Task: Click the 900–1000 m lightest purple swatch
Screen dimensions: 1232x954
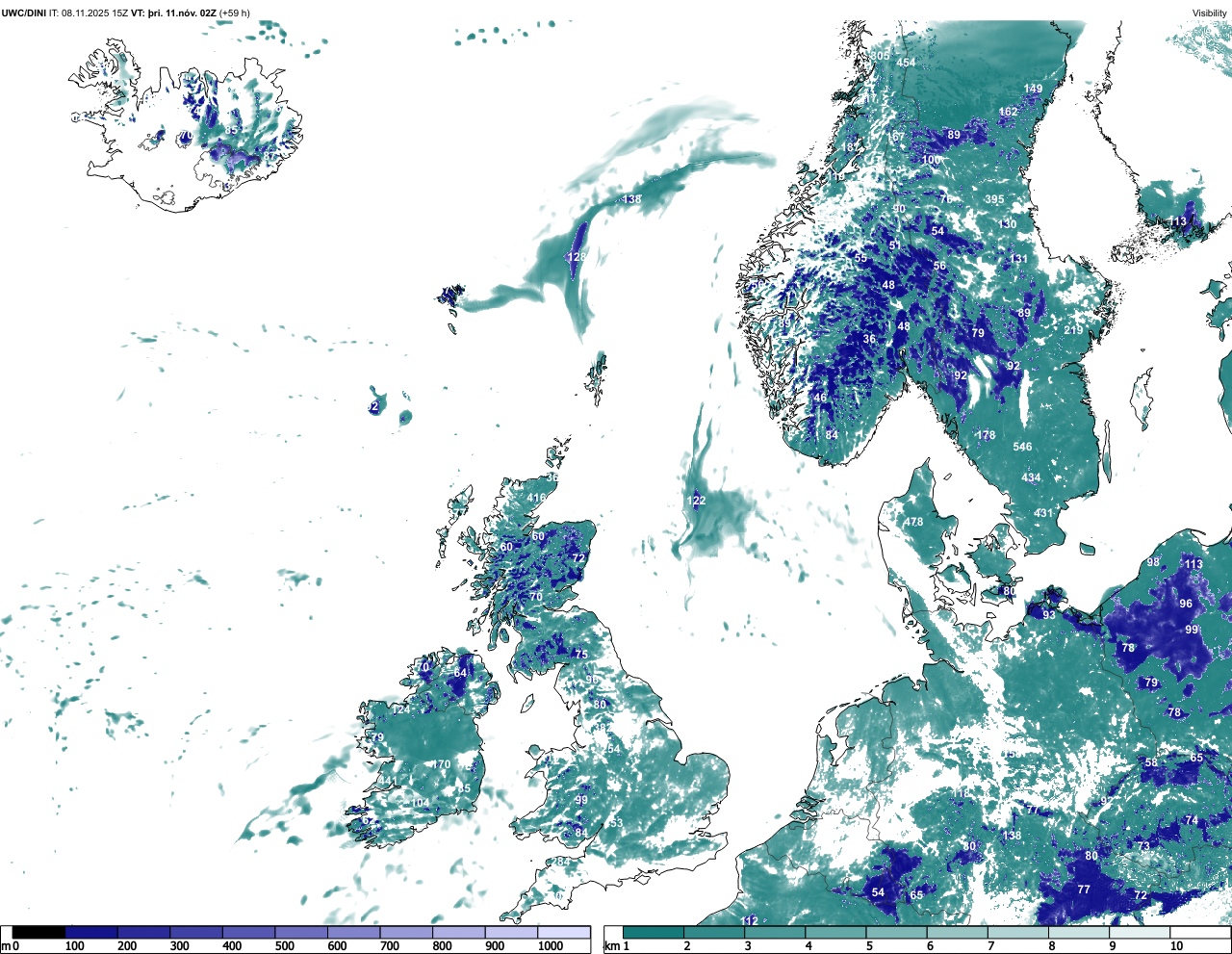Action: pyautogui.click(x=511, y=932)
